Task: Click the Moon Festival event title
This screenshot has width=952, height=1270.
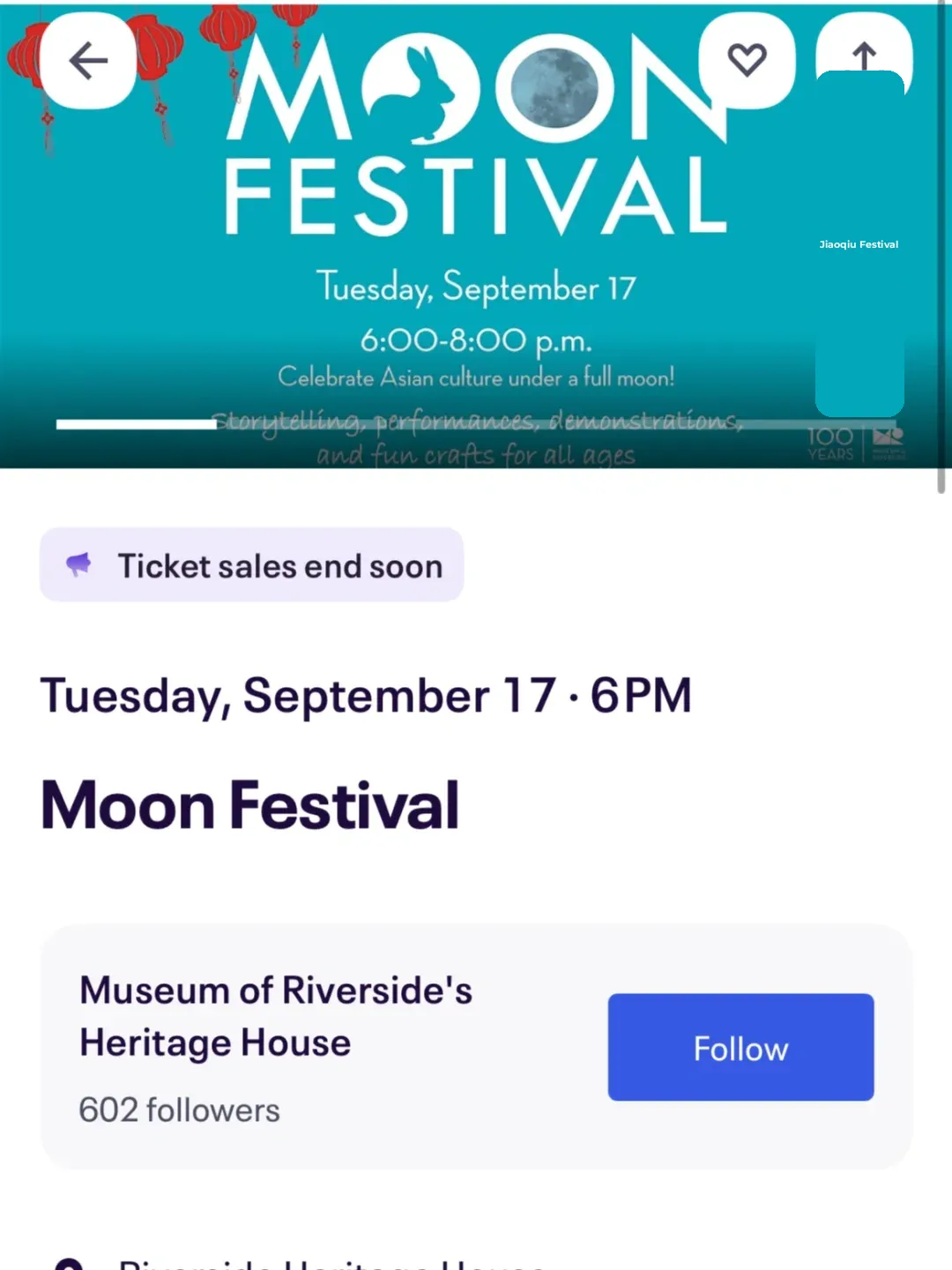Action: click(249, 803)
